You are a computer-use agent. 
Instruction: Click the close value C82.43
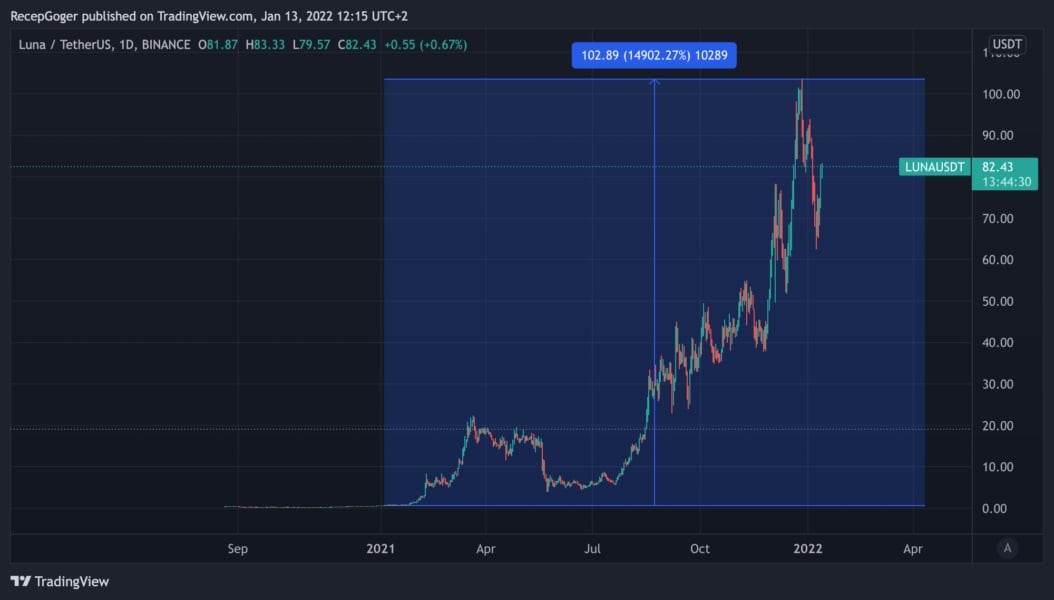coord(357,45)
